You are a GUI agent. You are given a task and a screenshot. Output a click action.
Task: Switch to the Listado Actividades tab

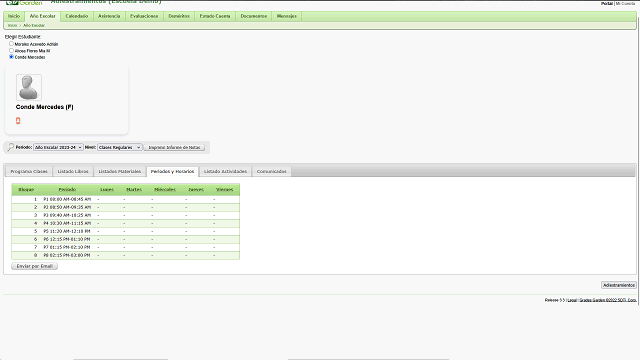[x=225, y=171]
